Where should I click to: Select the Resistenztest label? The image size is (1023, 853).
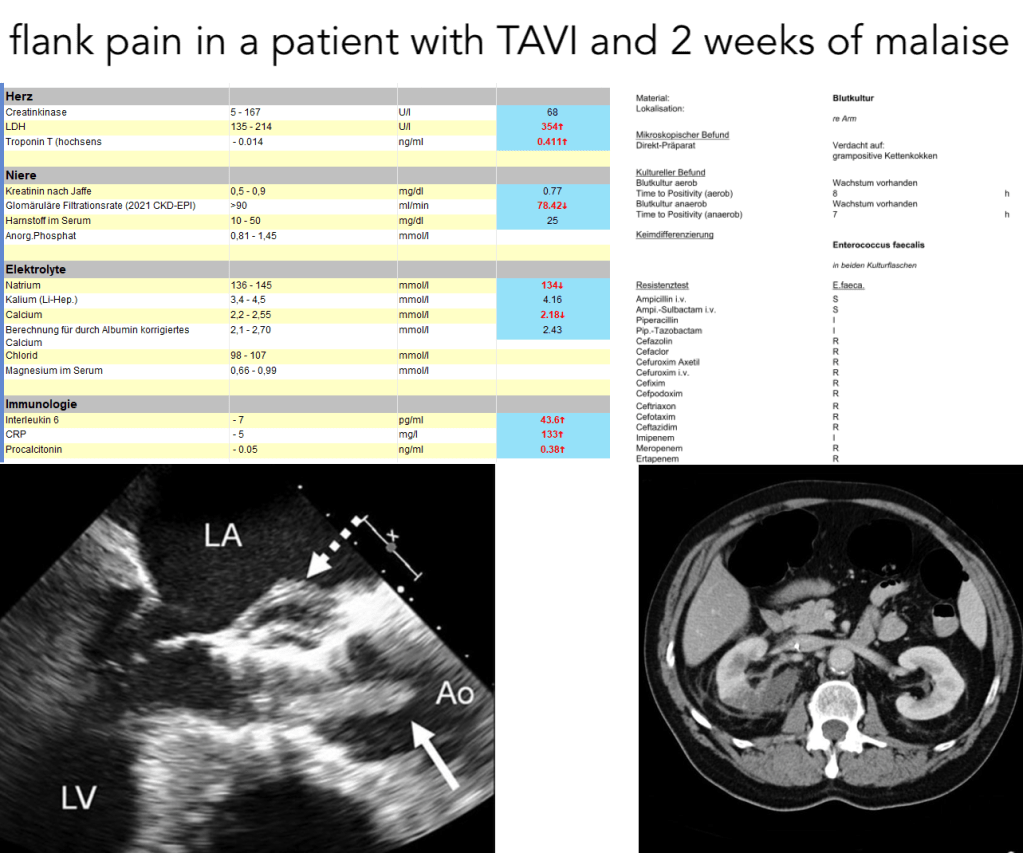(x=660, y=285)
